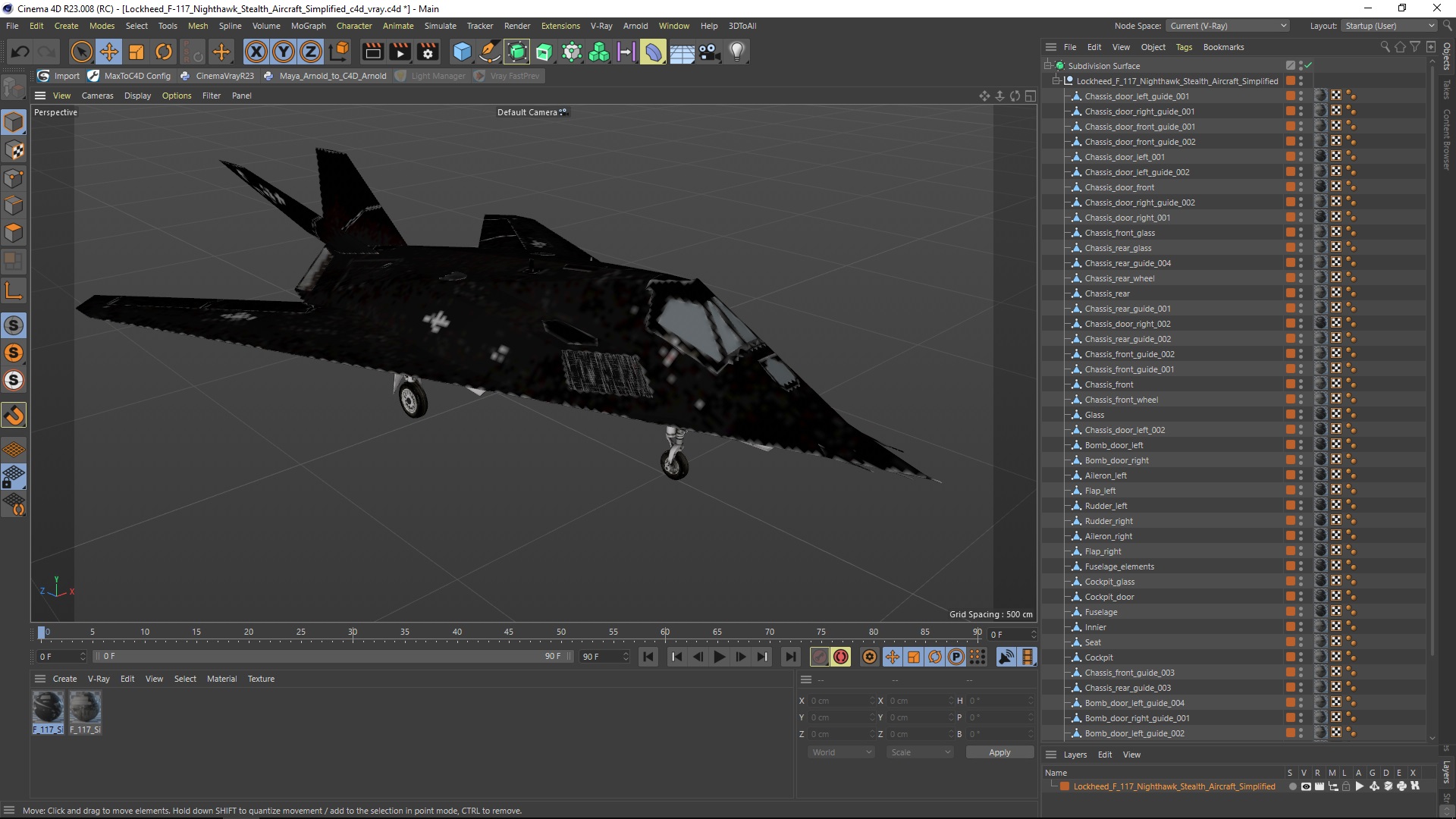The height and width of the screenshot is (819, 1456).
Task: Add a Camera object icon
Action: tap(709, 52)
